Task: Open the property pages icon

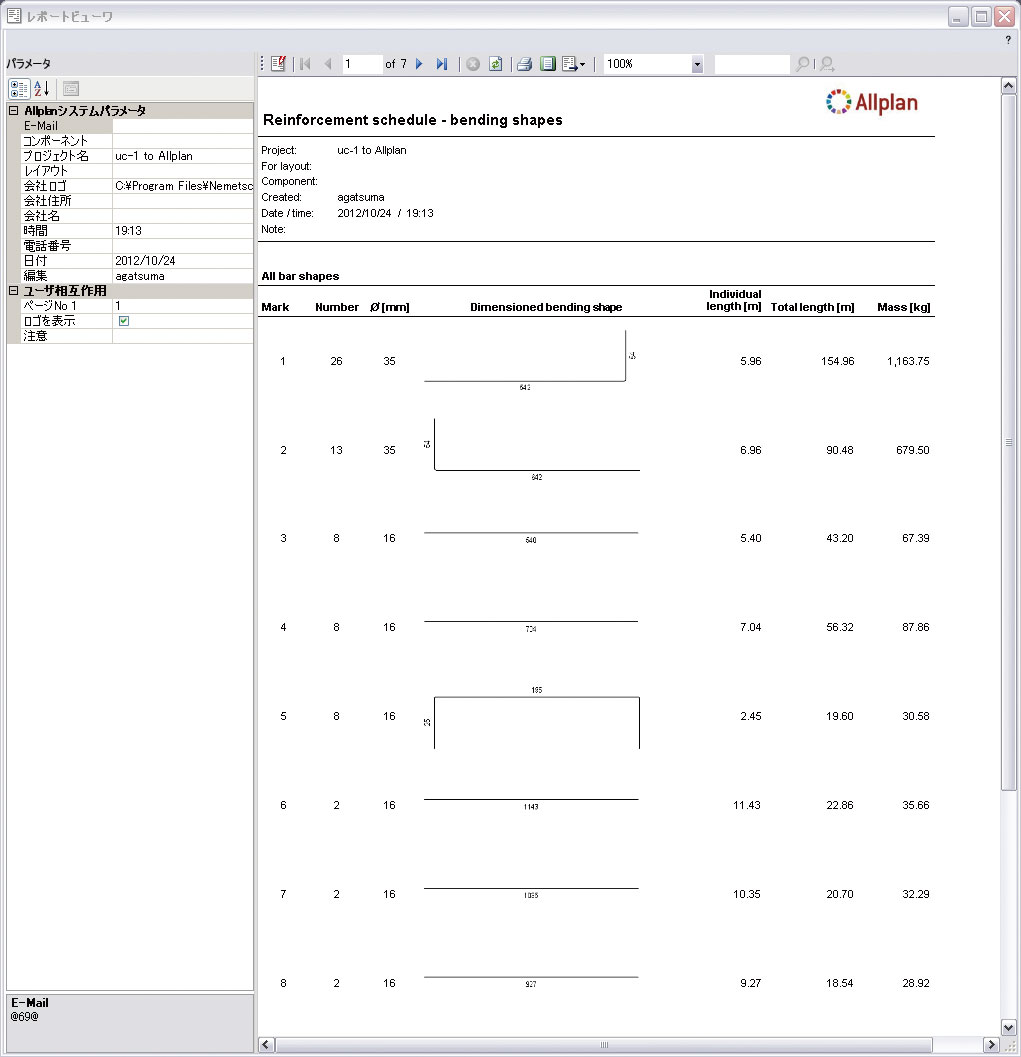Action: (x=71, y=88)
